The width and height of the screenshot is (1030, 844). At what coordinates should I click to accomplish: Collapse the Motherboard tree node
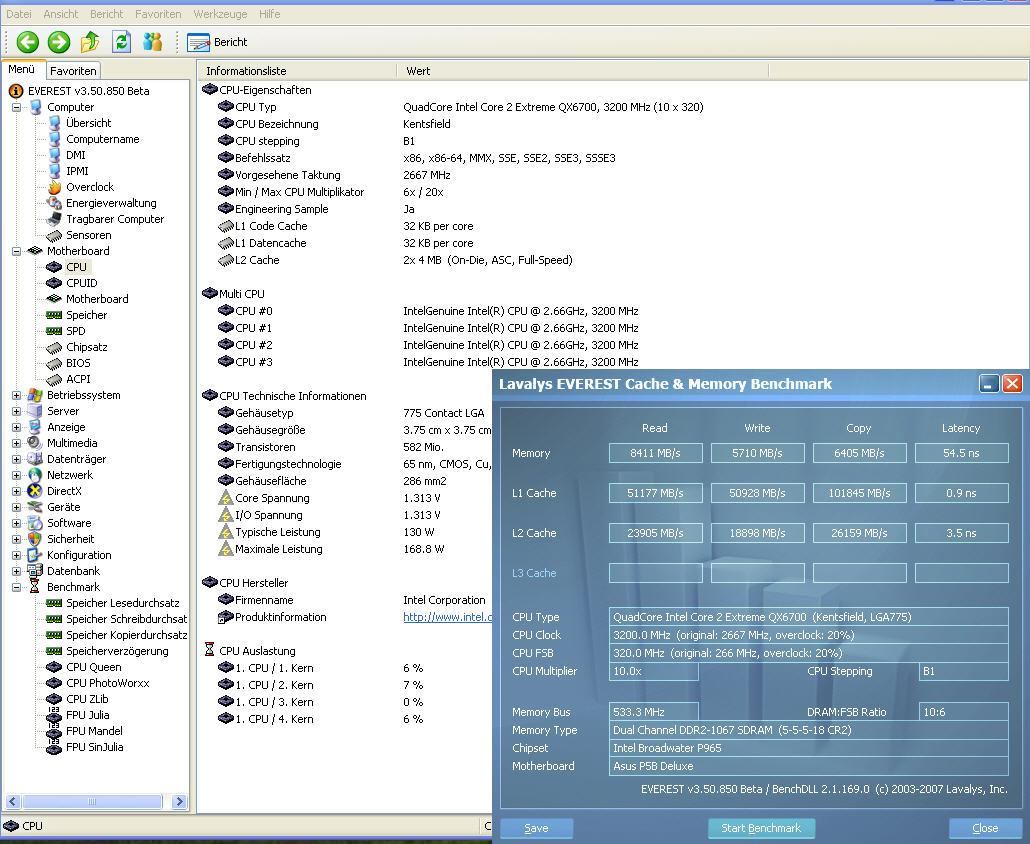[x=16, y=251]
